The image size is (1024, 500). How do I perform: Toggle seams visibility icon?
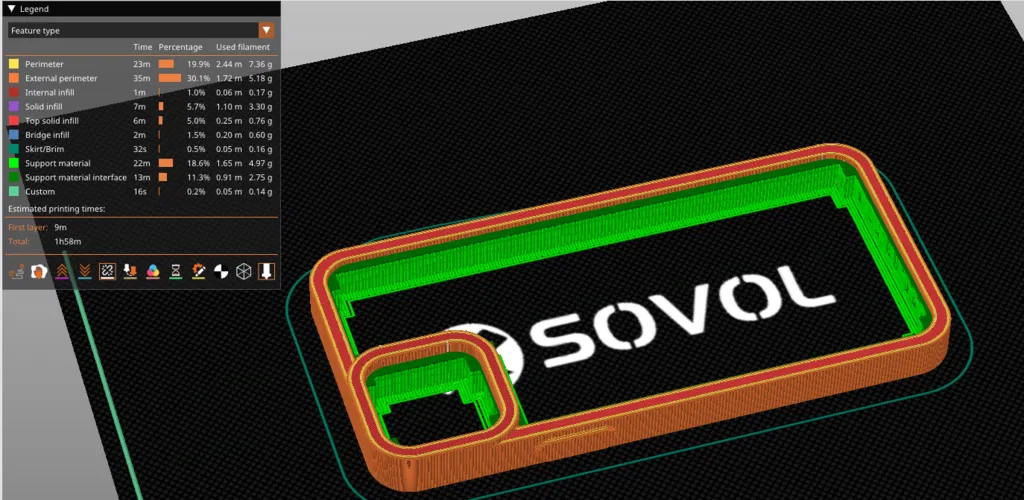point(107,272)
